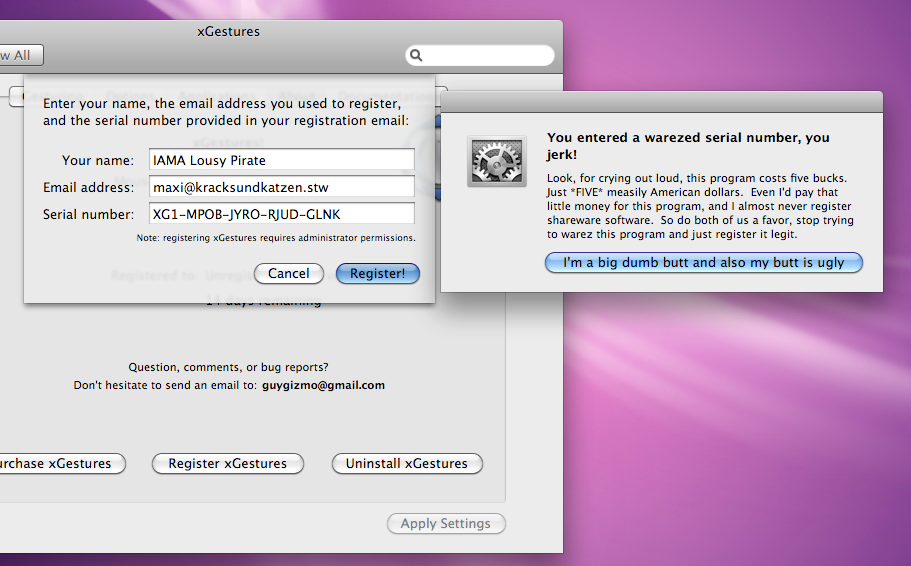The height and width of the screenshot is (566, 911).
Task: Click the Register xGestures button
Action: coord(228,464)
